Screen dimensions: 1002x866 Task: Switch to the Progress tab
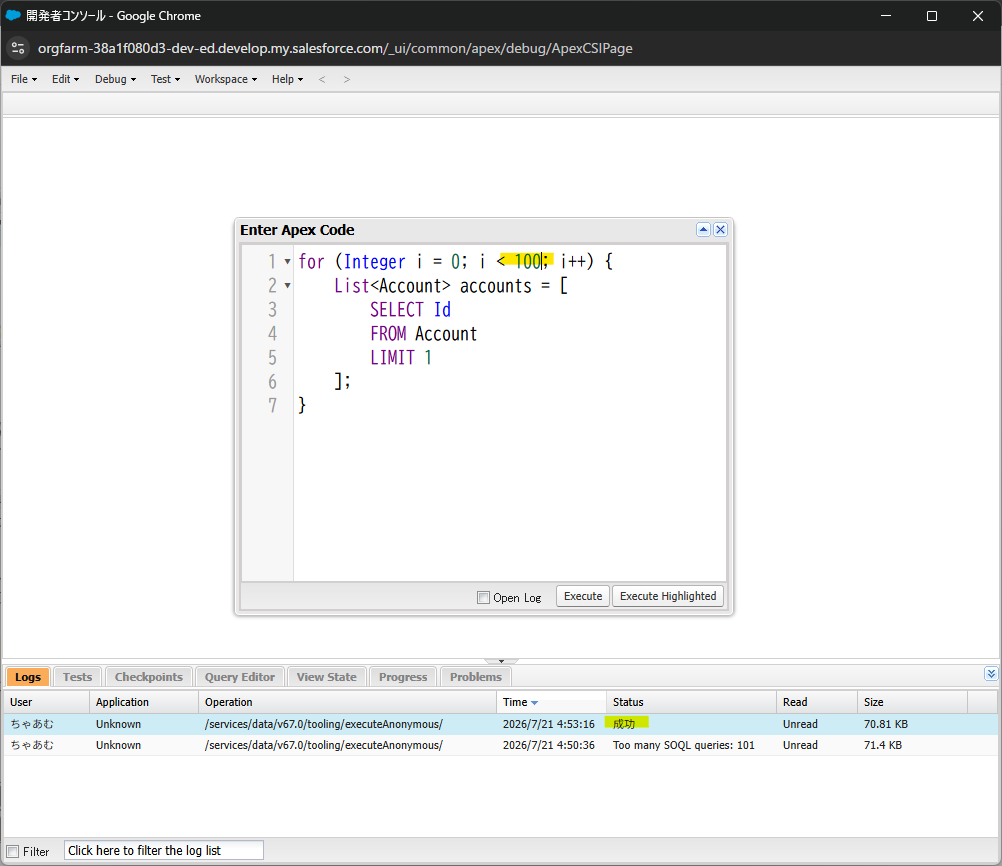click(403, 677)
